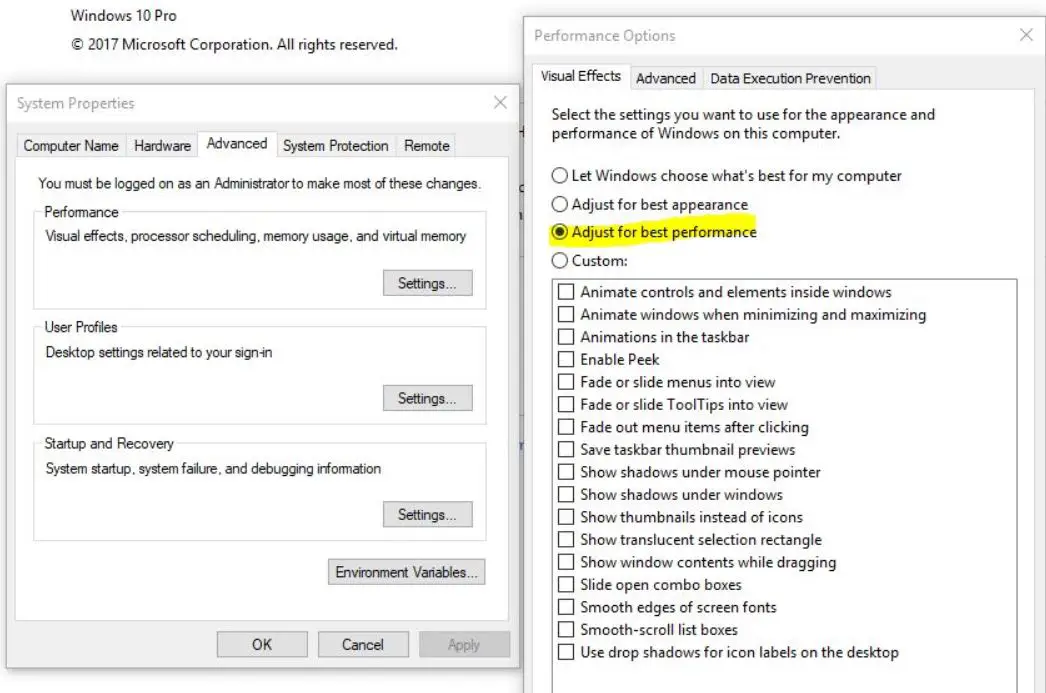Check the Enable Peek checkbox
The image size is (1046, 693).
click(x=567, y=359)
